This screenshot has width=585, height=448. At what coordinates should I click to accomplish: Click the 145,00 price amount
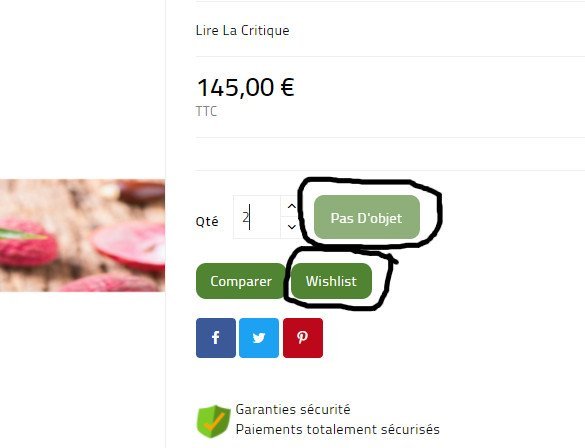236,87
